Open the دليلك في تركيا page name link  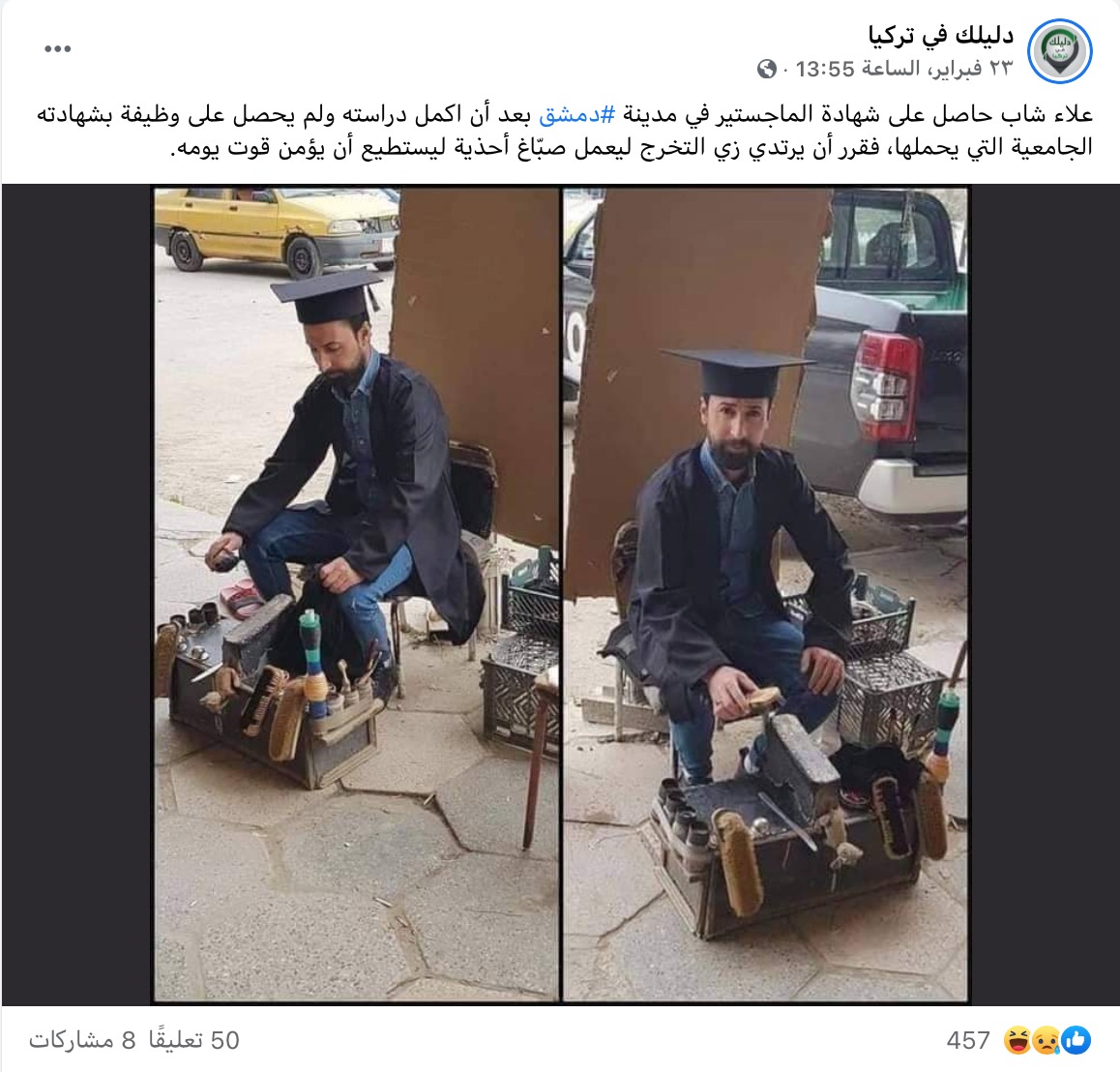pos(941,35)
